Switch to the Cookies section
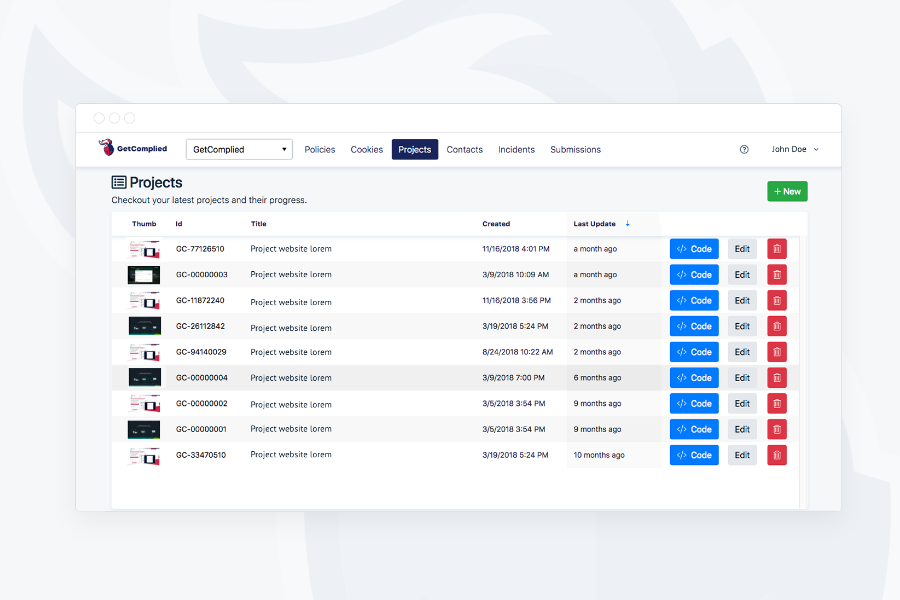This screenshot has height=600, width=900. coord(366,149)
